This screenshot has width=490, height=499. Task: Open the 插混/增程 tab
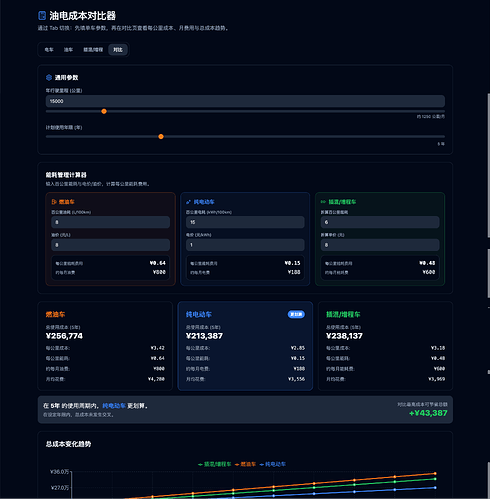(93, 50)
